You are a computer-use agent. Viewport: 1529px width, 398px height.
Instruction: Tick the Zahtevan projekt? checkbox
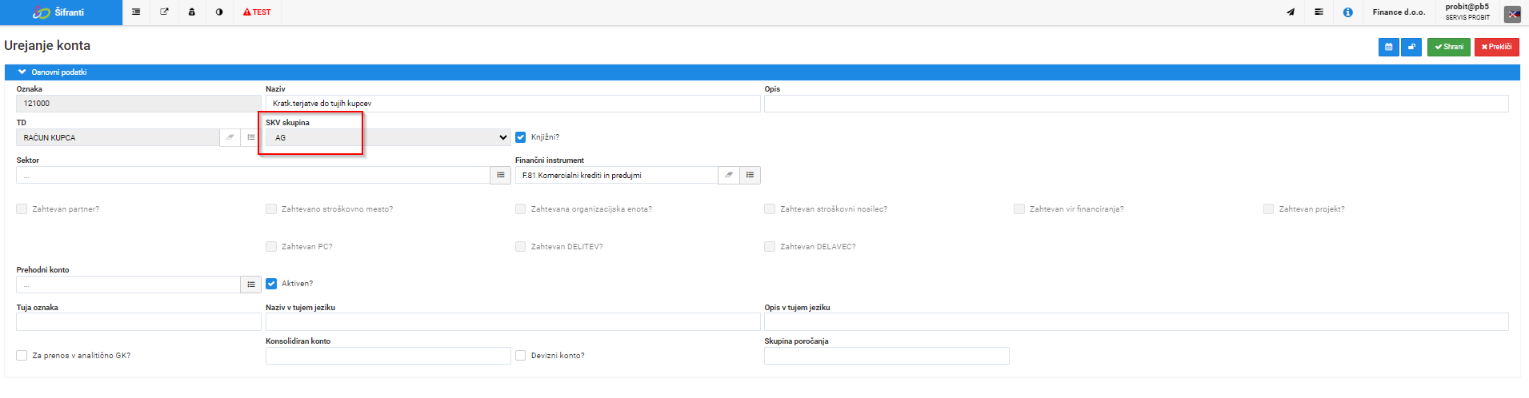click(x=1268, y=209)
